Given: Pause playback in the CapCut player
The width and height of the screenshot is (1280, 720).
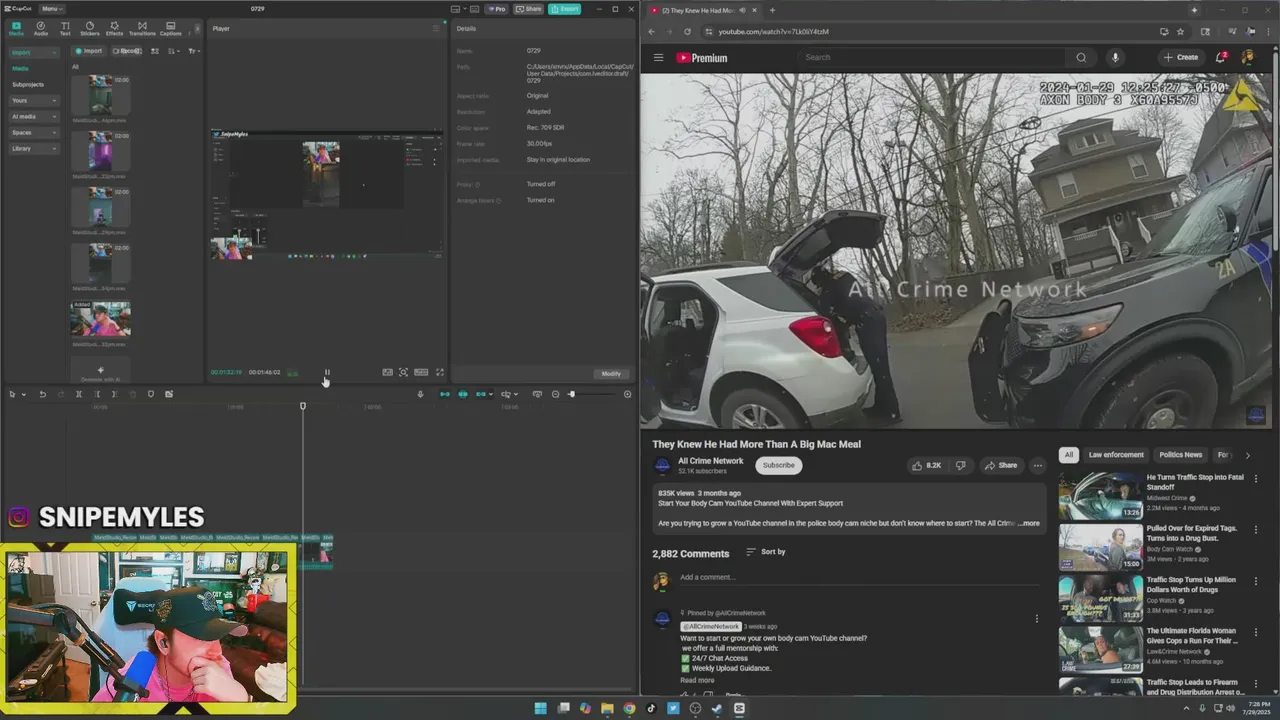Looking at the screenshot, I should 326,372.
